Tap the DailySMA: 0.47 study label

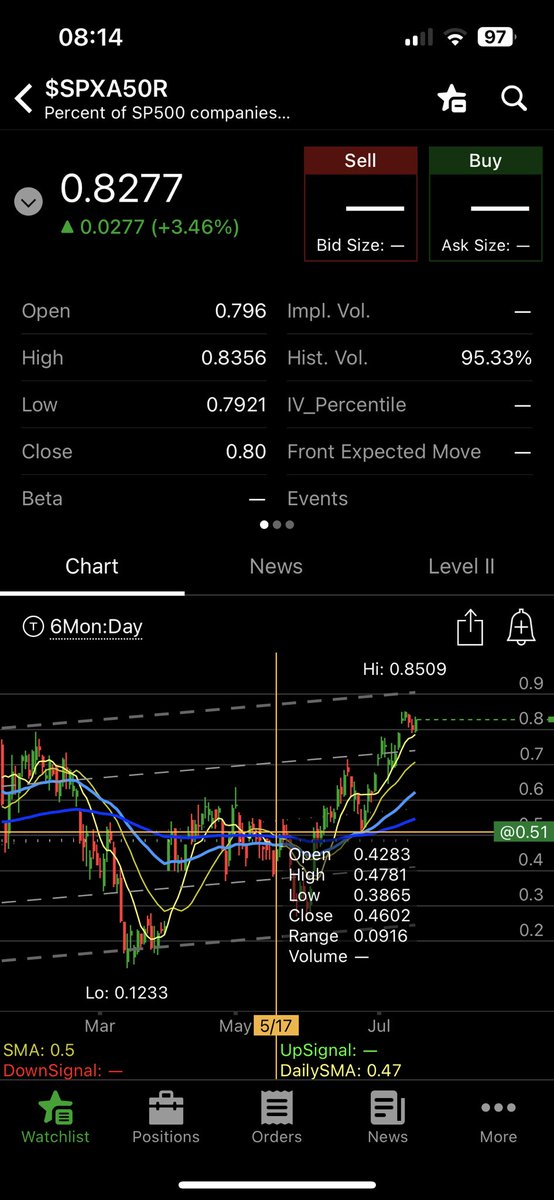(x=342, y=1071)
